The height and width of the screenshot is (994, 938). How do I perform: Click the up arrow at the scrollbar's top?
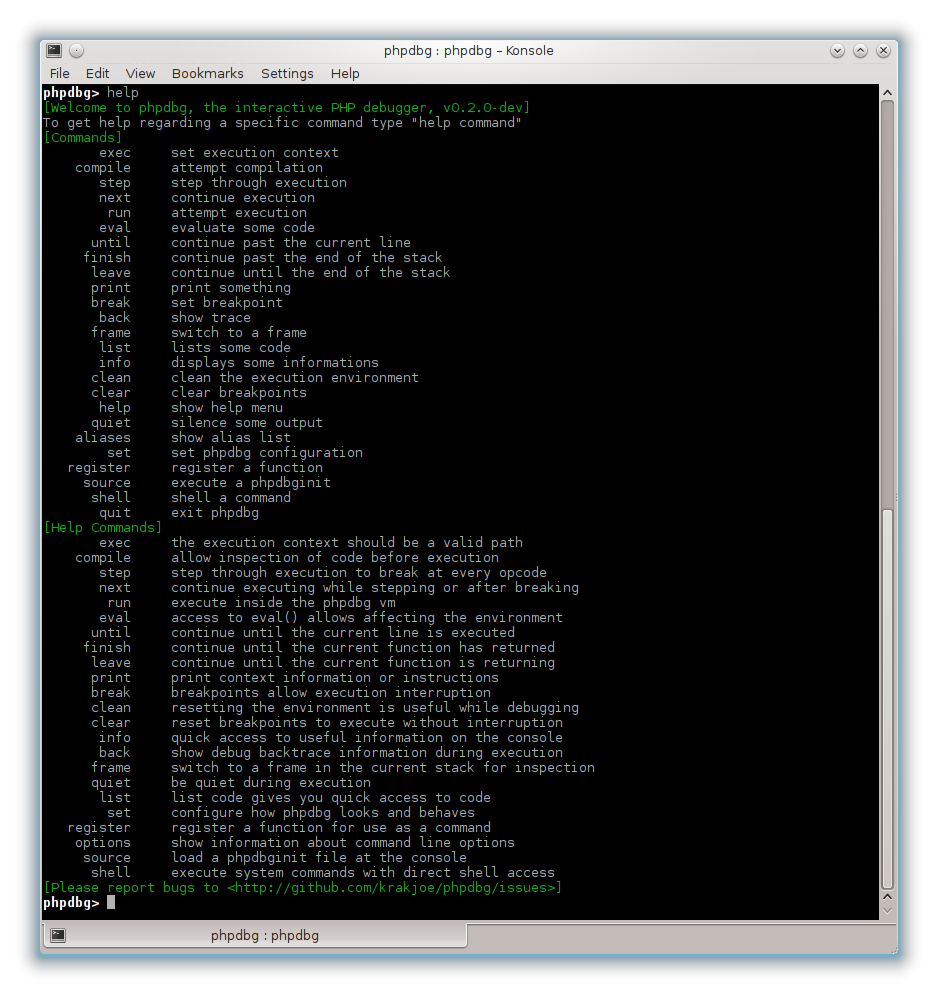(x=887, y=92)
